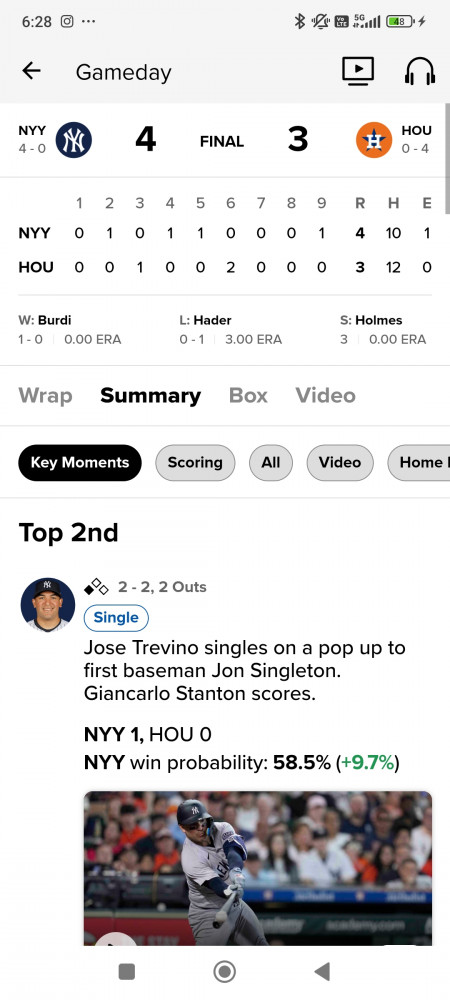Tap the Astros team logo
The height and width of the screenshot is (1000, 450).
[374, 140]
